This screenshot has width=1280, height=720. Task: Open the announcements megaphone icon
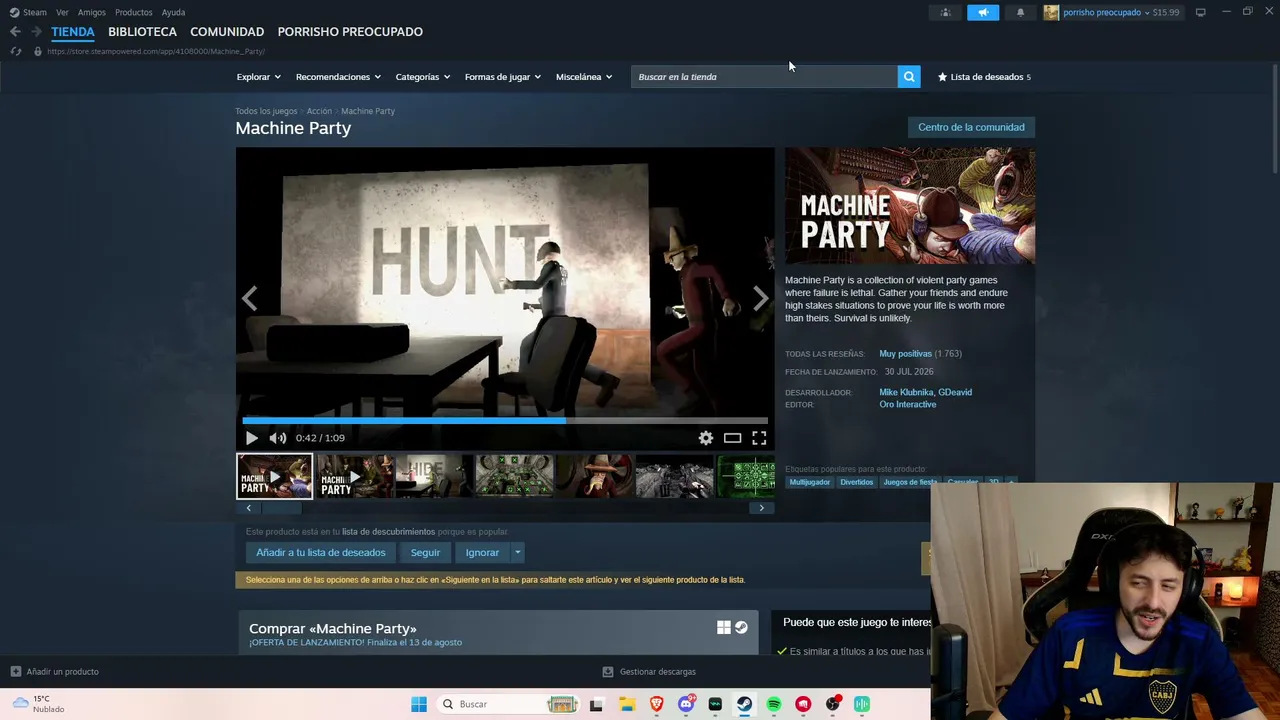tap(983, 12)
